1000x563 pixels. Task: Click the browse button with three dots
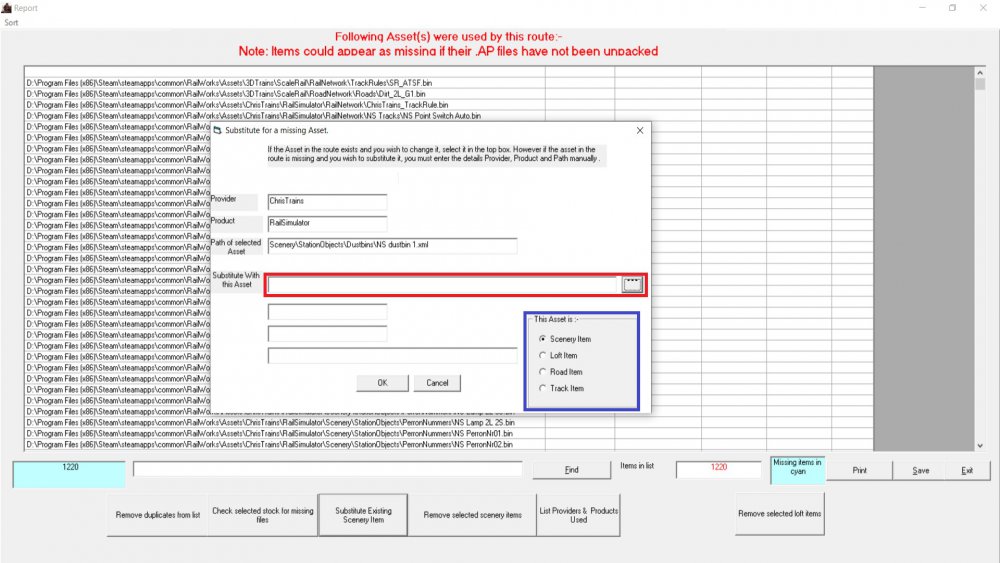631,285
